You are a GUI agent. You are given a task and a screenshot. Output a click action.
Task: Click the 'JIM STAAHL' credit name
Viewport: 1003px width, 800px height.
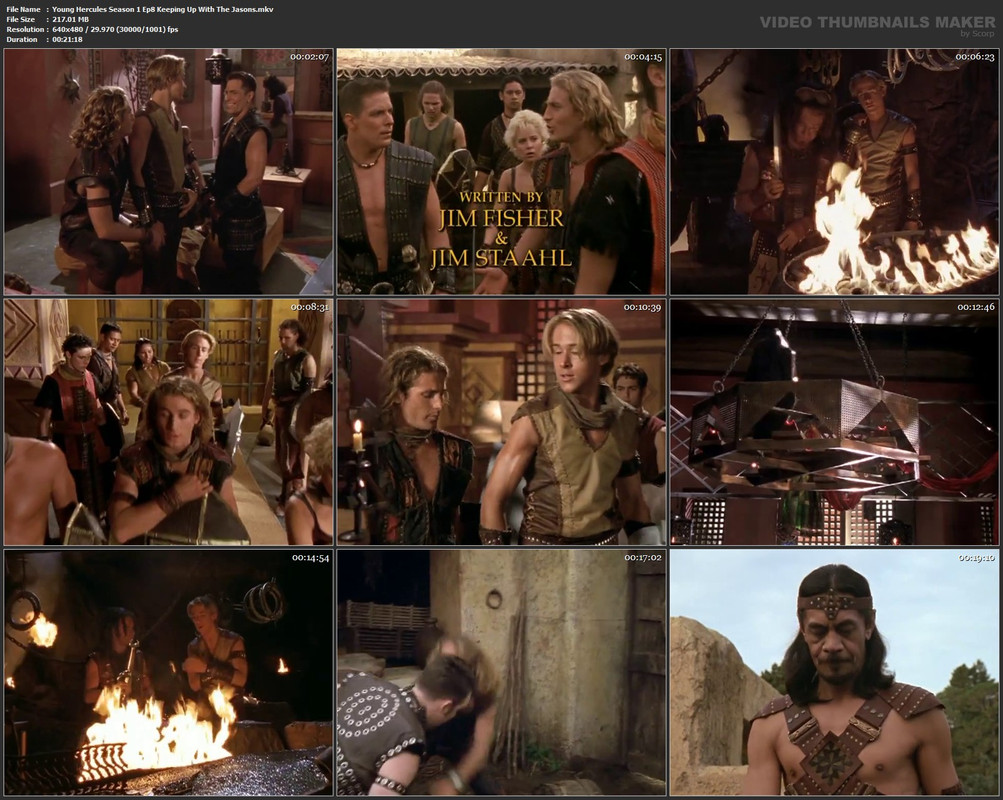click(501, 258)
